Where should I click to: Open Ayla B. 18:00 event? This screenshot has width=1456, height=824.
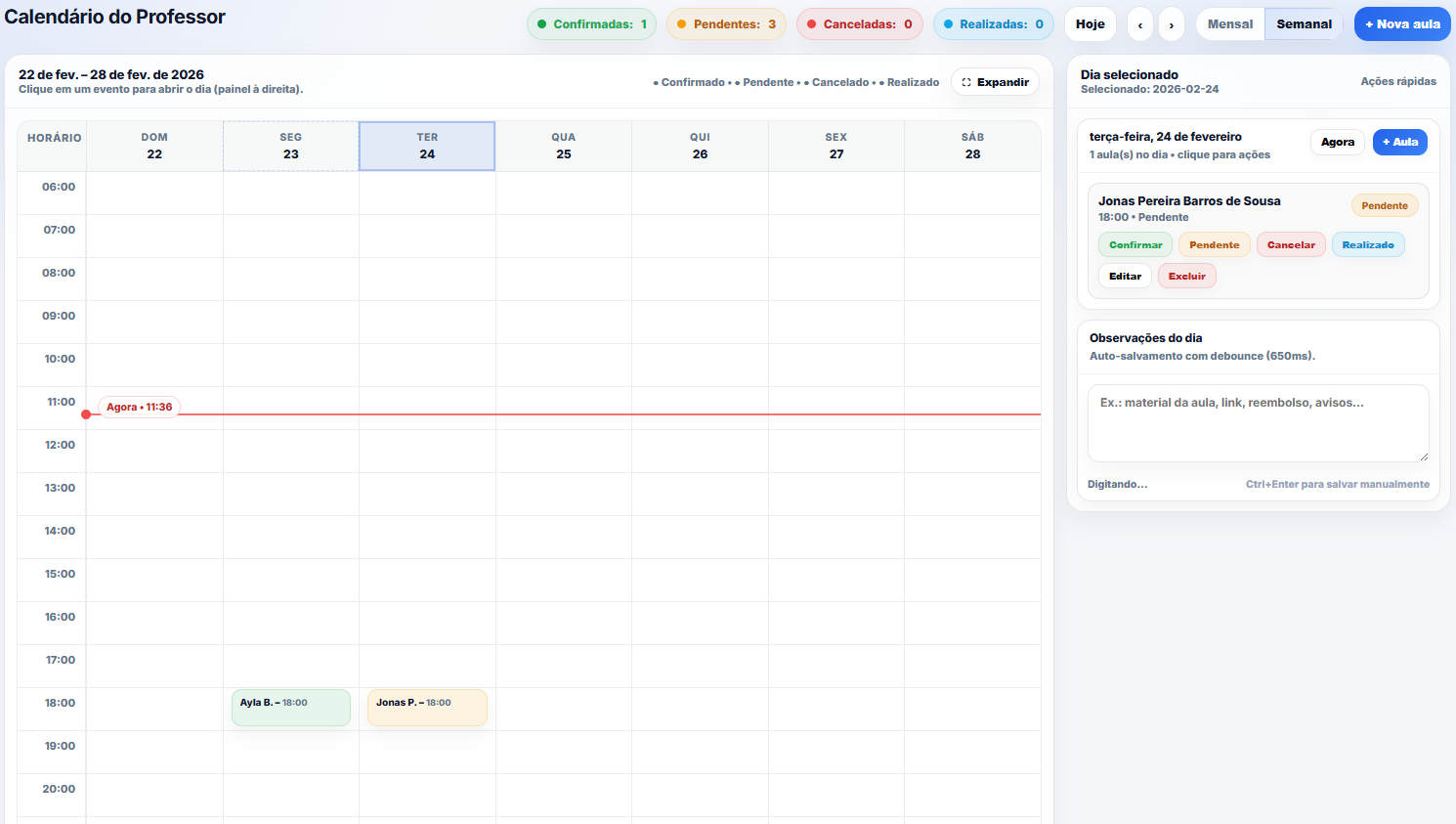tap(290, 707)
